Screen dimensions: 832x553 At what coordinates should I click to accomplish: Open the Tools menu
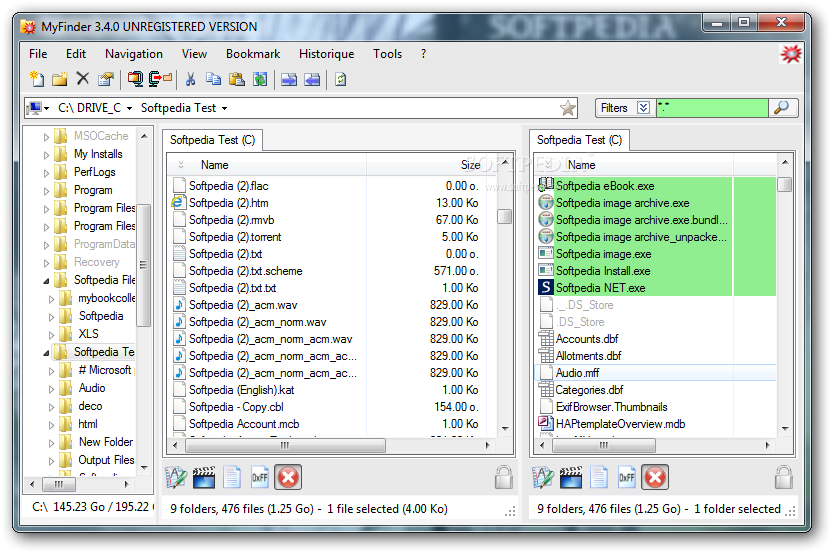(387, 54)
